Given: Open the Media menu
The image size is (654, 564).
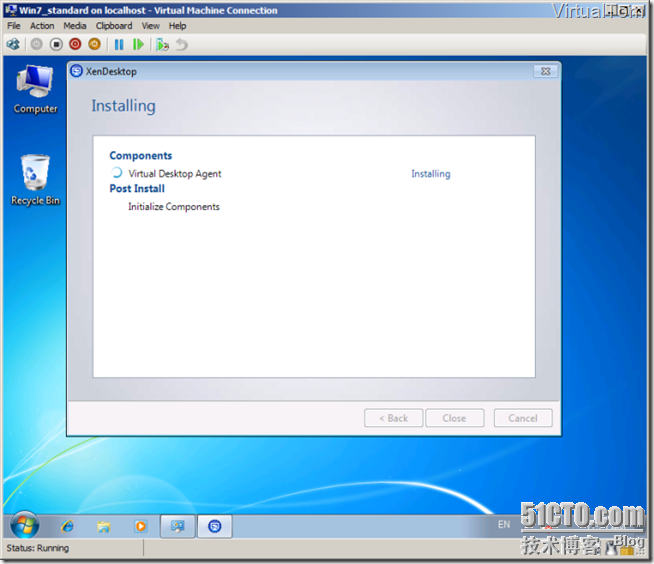Looking at the screenshot, I should pyautogui.click(x=75, y=26).
